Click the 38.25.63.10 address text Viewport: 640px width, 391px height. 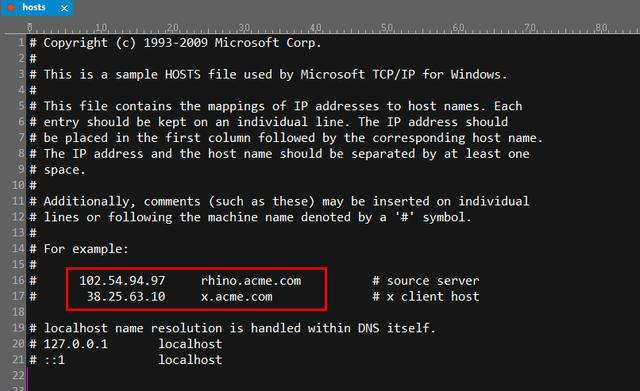point(126,296)
